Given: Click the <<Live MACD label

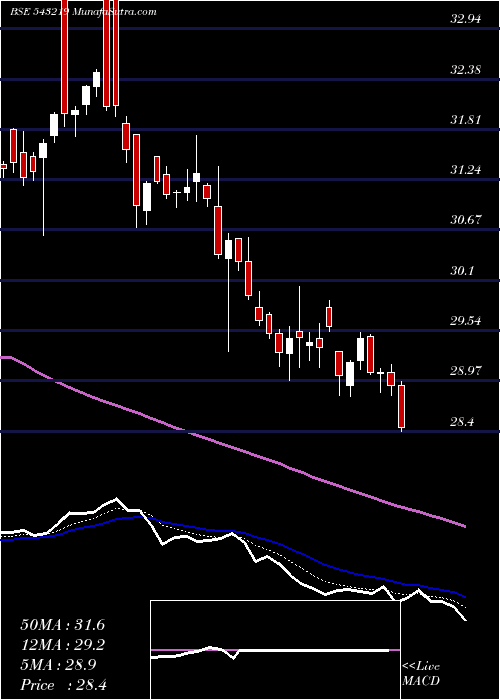Looking at the screenshot, I should pos(421,674).
